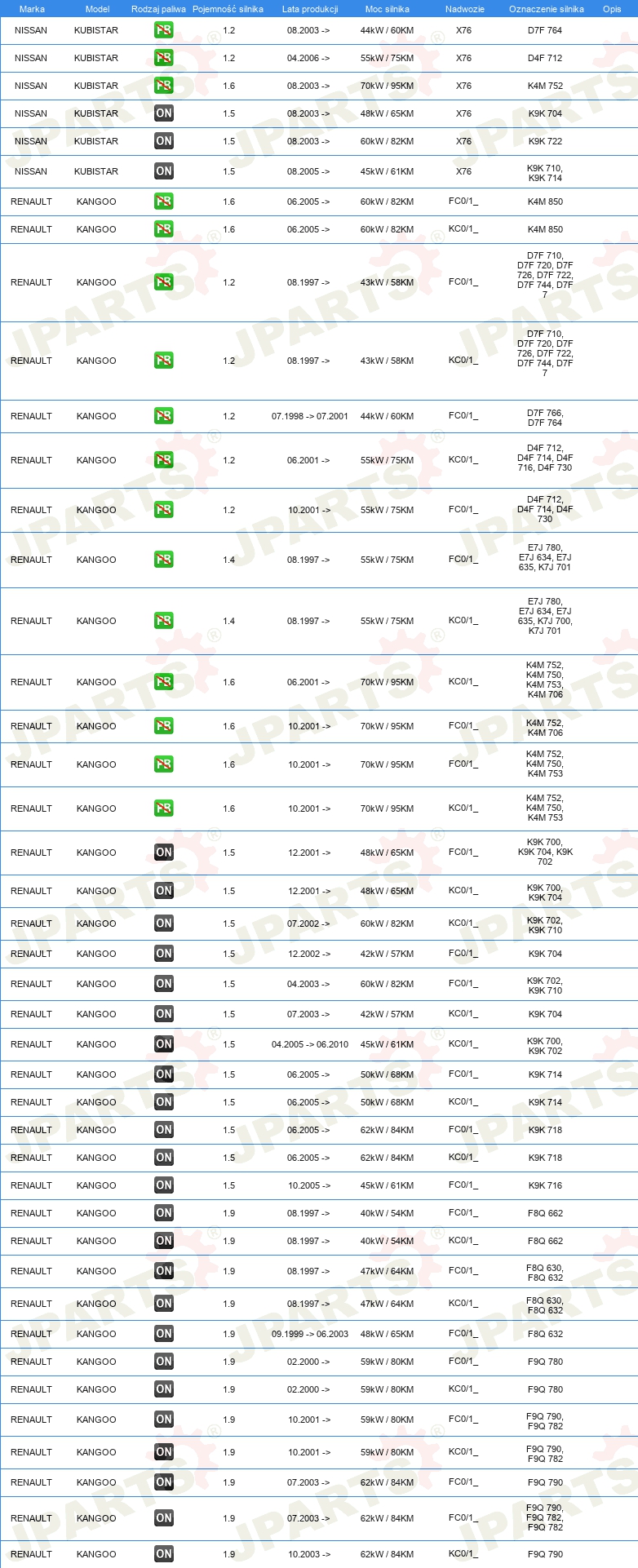
Task: Click diesel icon in 12.2001 FC0/1_ row
Action: point(164,853)
